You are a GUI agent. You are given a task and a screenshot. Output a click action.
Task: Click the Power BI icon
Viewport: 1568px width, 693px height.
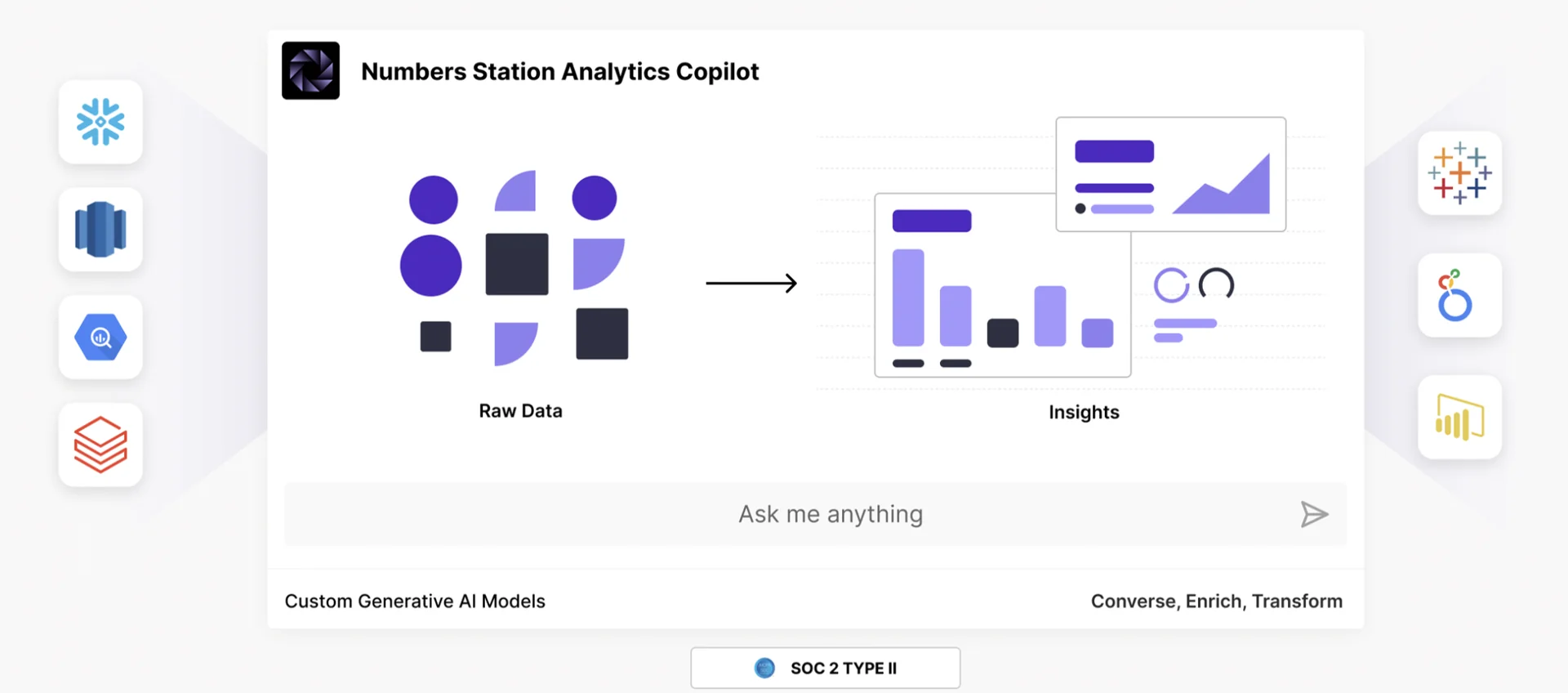[1459, 417]
